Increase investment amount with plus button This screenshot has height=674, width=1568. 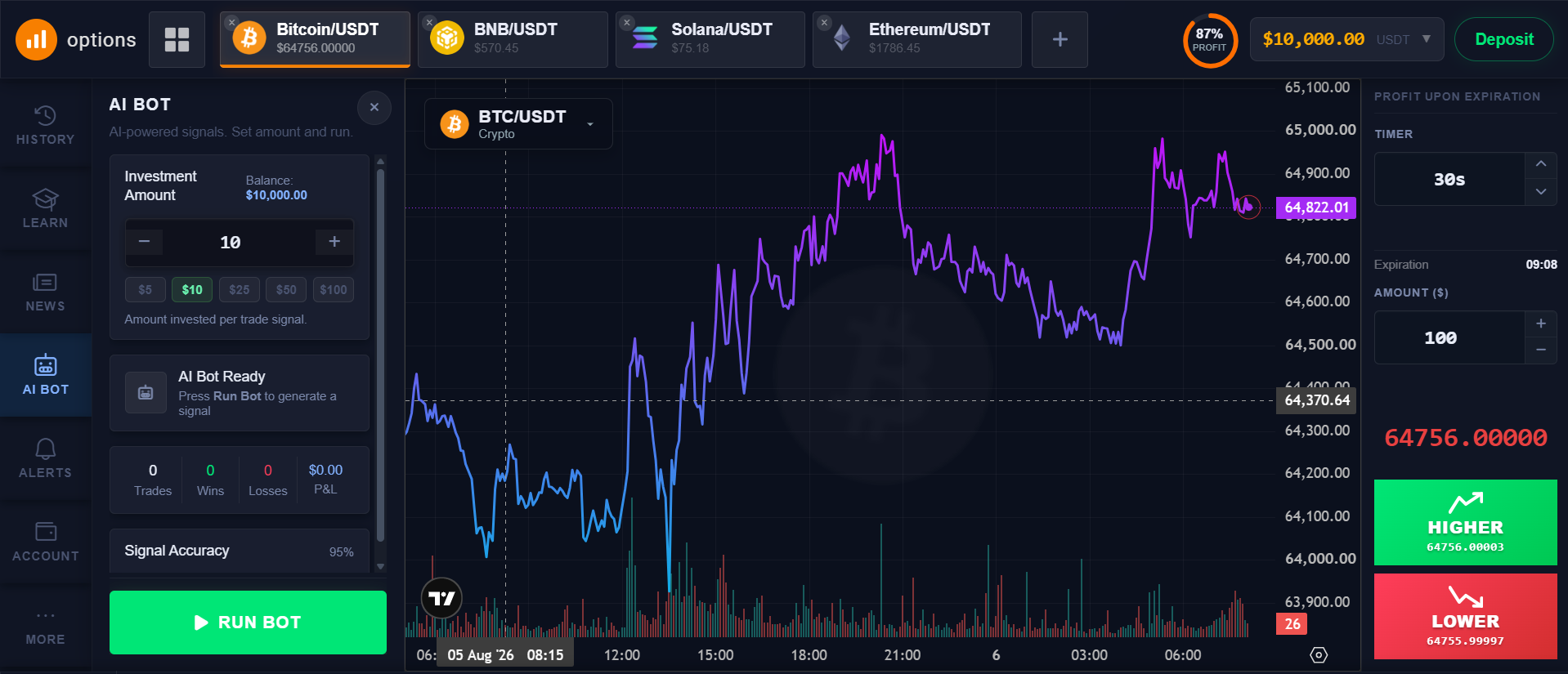point(334,242)
